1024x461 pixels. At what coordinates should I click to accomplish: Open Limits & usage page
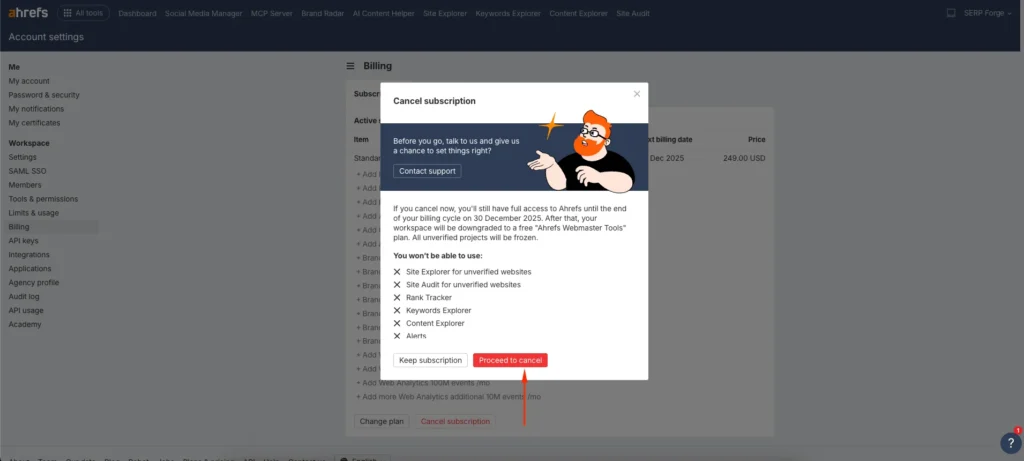[33, 213]
